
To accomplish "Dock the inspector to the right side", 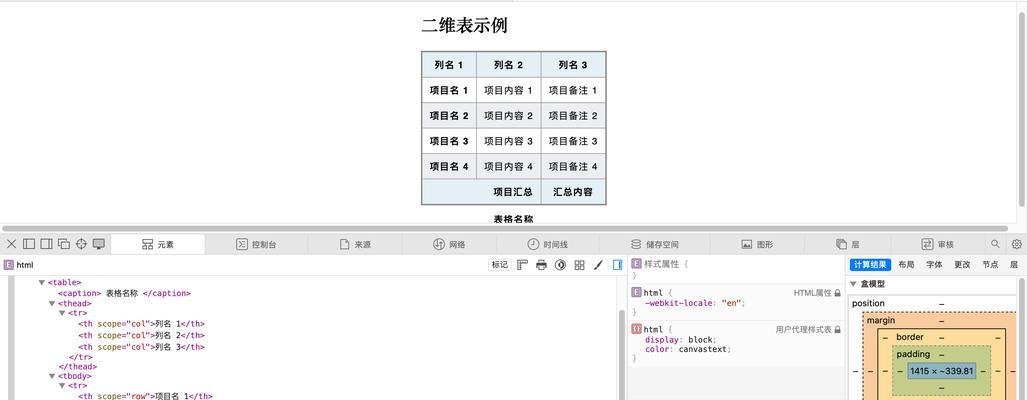I will [x=47, y=244].
